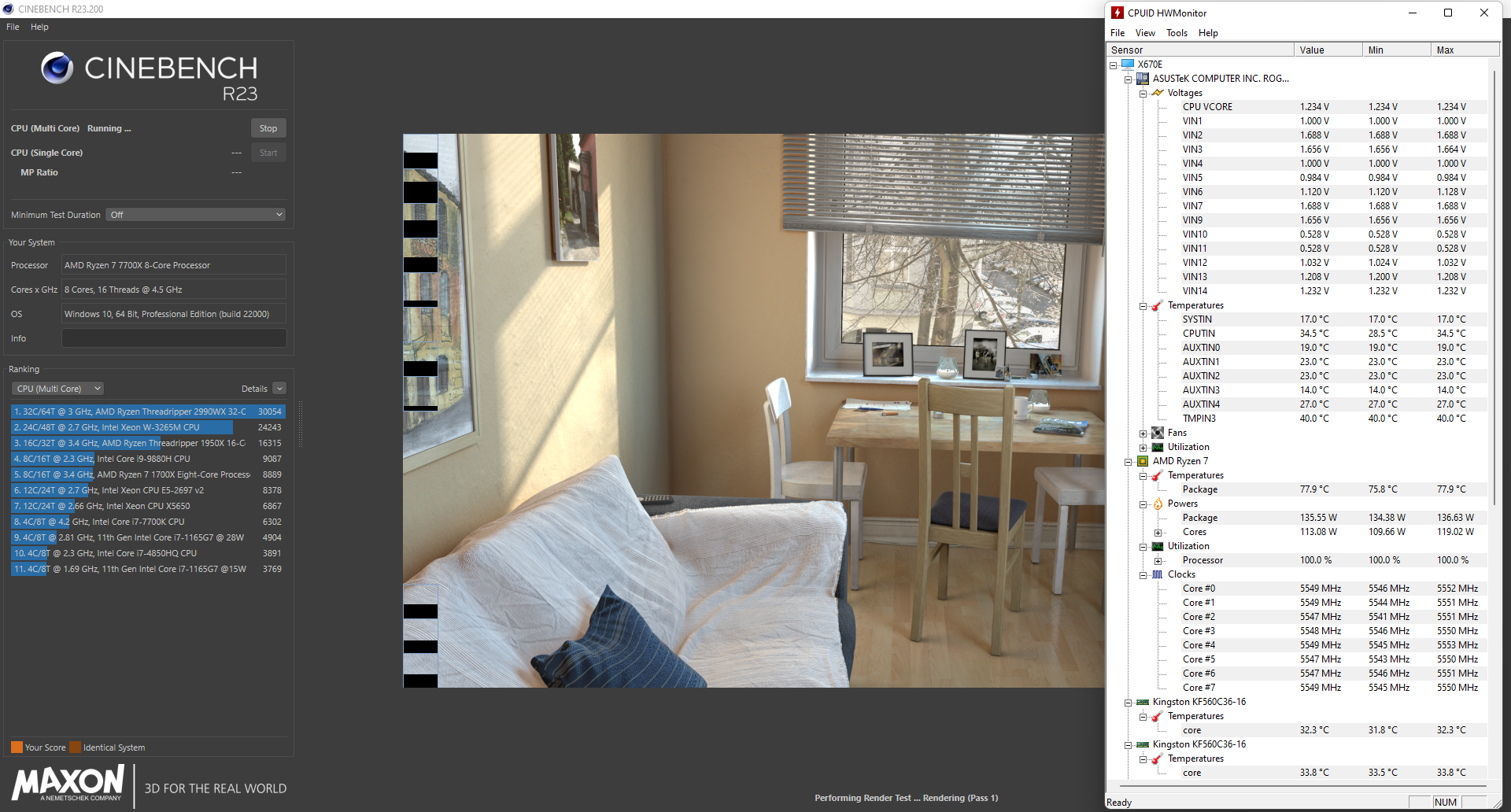Click the Cinebench title bar app icon
This screenshot has height=812, width=1511.
coord(9,9)
